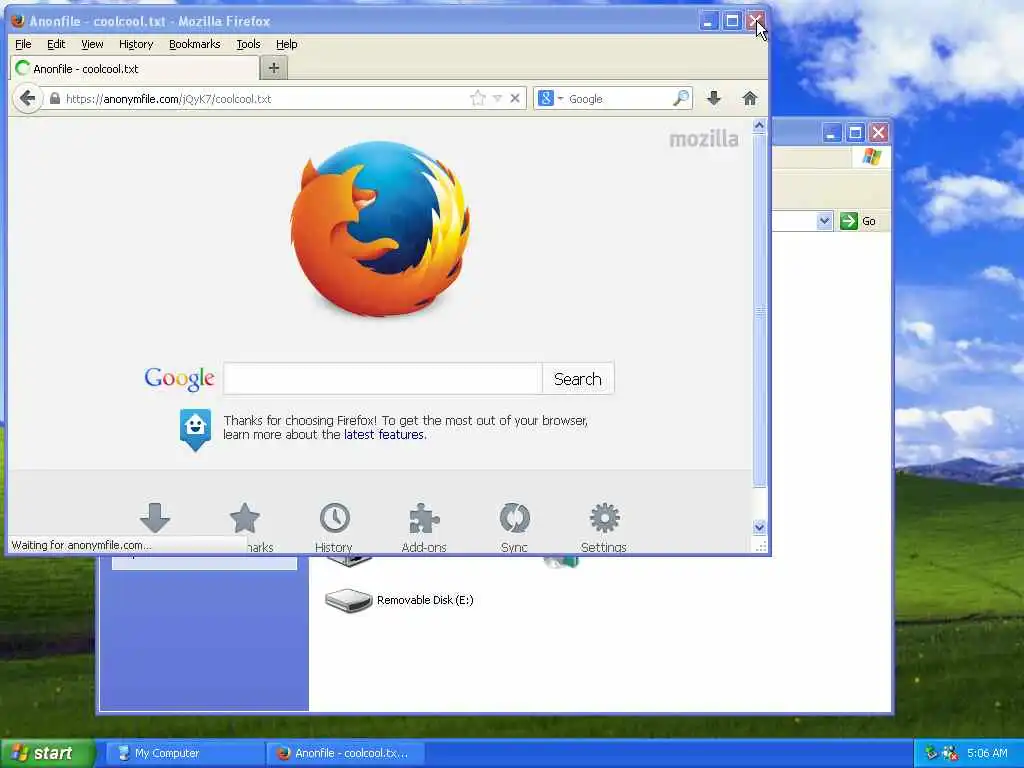The image size is (1024, 768).
Task: Click the Firefox snippet mascot icon
Action: click(195, 429)
